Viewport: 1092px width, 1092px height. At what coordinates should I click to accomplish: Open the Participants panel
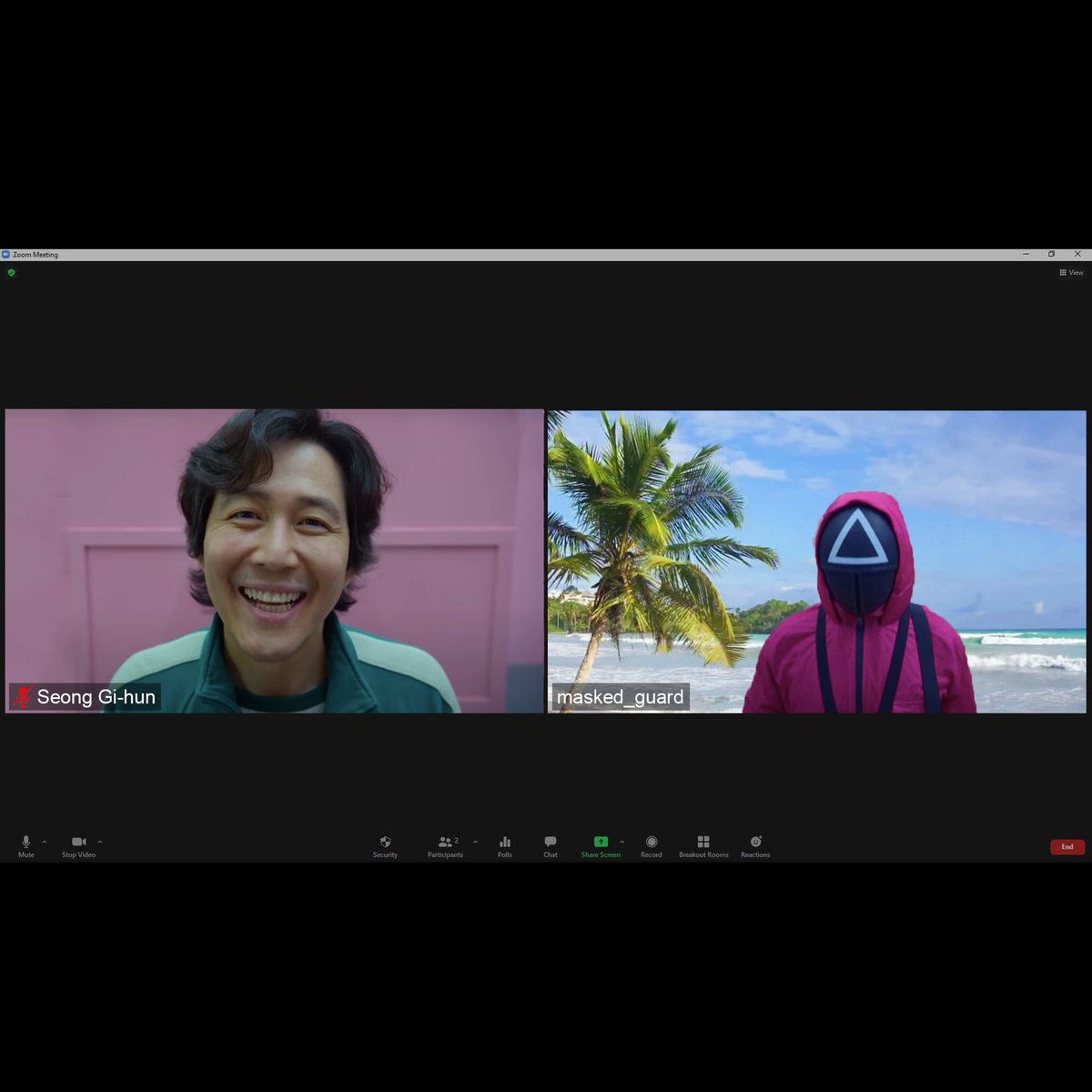click(x=445, y=846)
